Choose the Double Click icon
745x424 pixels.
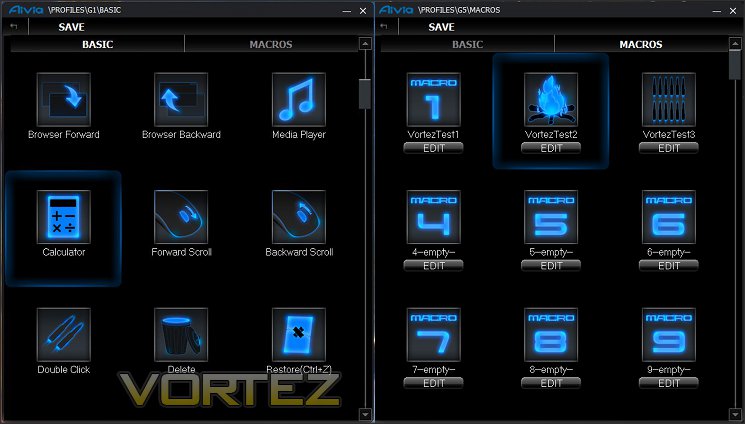64,335
